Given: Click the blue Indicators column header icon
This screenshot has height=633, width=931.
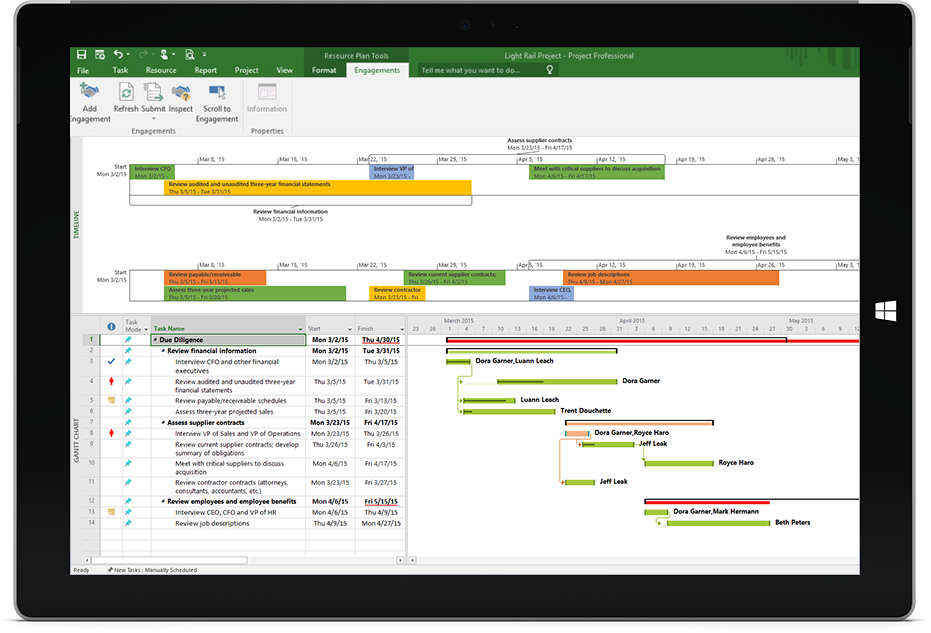Looking at the screenshot, I should (x=111, y=327).
